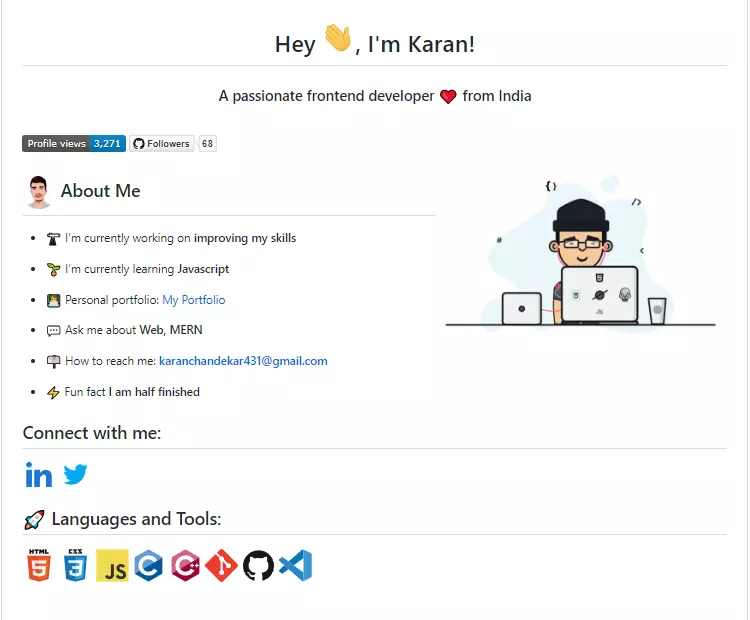Click the C++ language icon
Image resolution: width=750 pixels, height=620 pixels.
(185, 565)
